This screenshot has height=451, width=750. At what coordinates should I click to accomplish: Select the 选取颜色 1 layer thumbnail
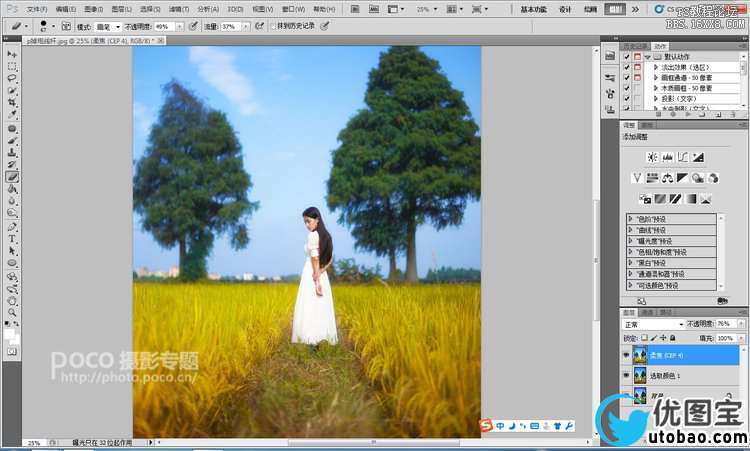pyautogui.click(x=640, y=376)
